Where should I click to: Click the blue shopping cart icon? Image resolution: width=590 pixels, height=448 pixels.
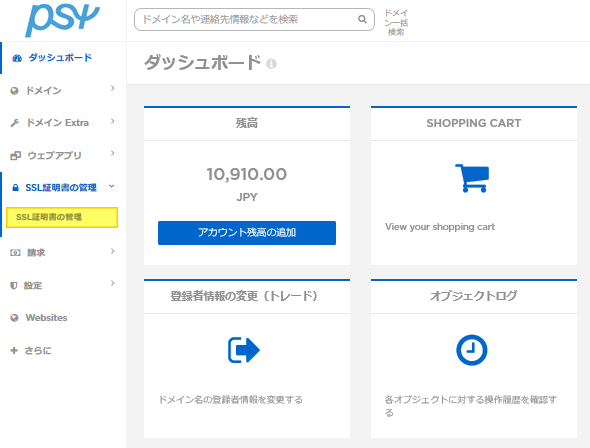472,178
